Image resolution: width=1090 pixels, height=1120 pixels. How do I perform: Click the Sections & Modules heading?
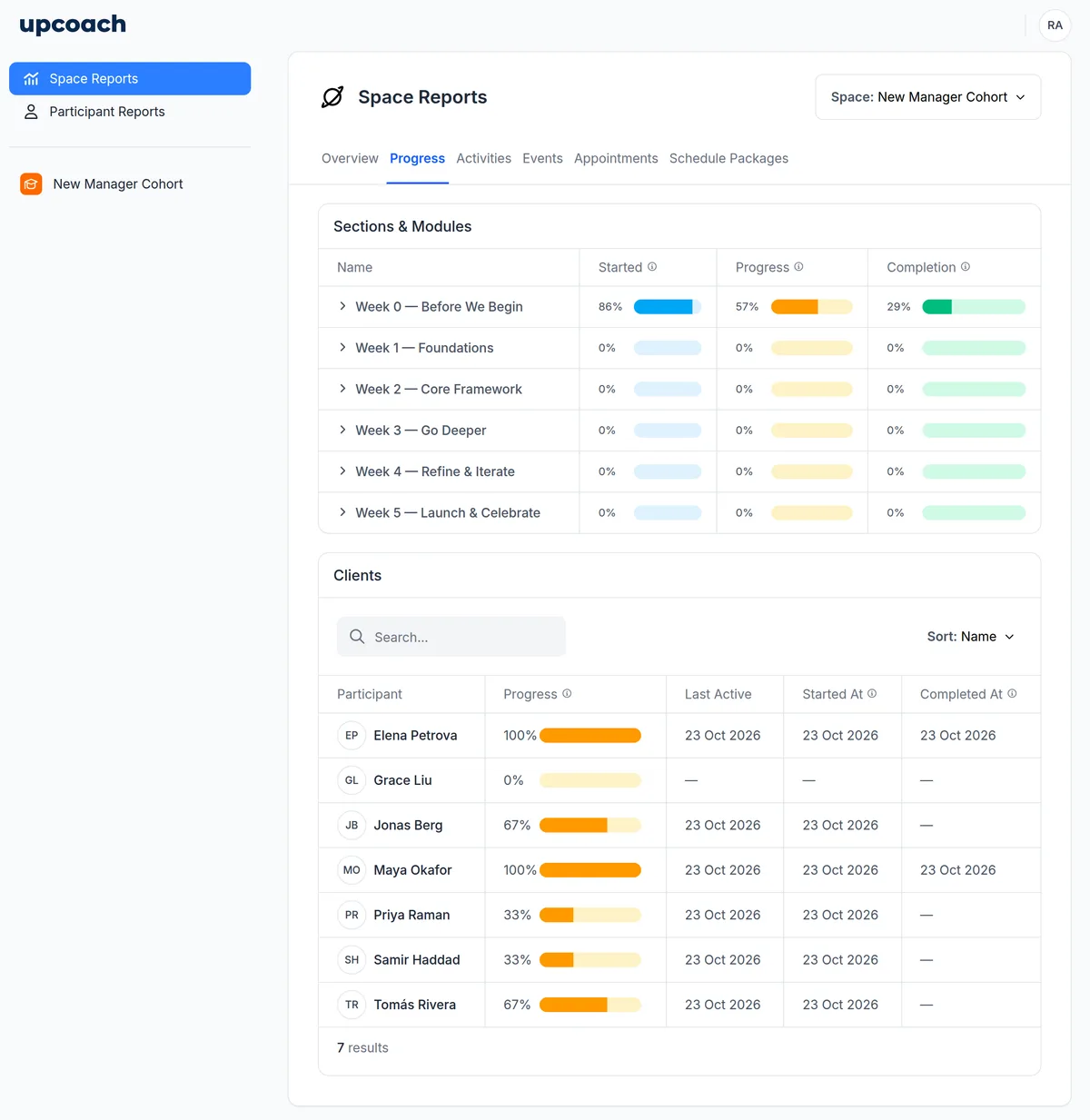pos(402,227)
